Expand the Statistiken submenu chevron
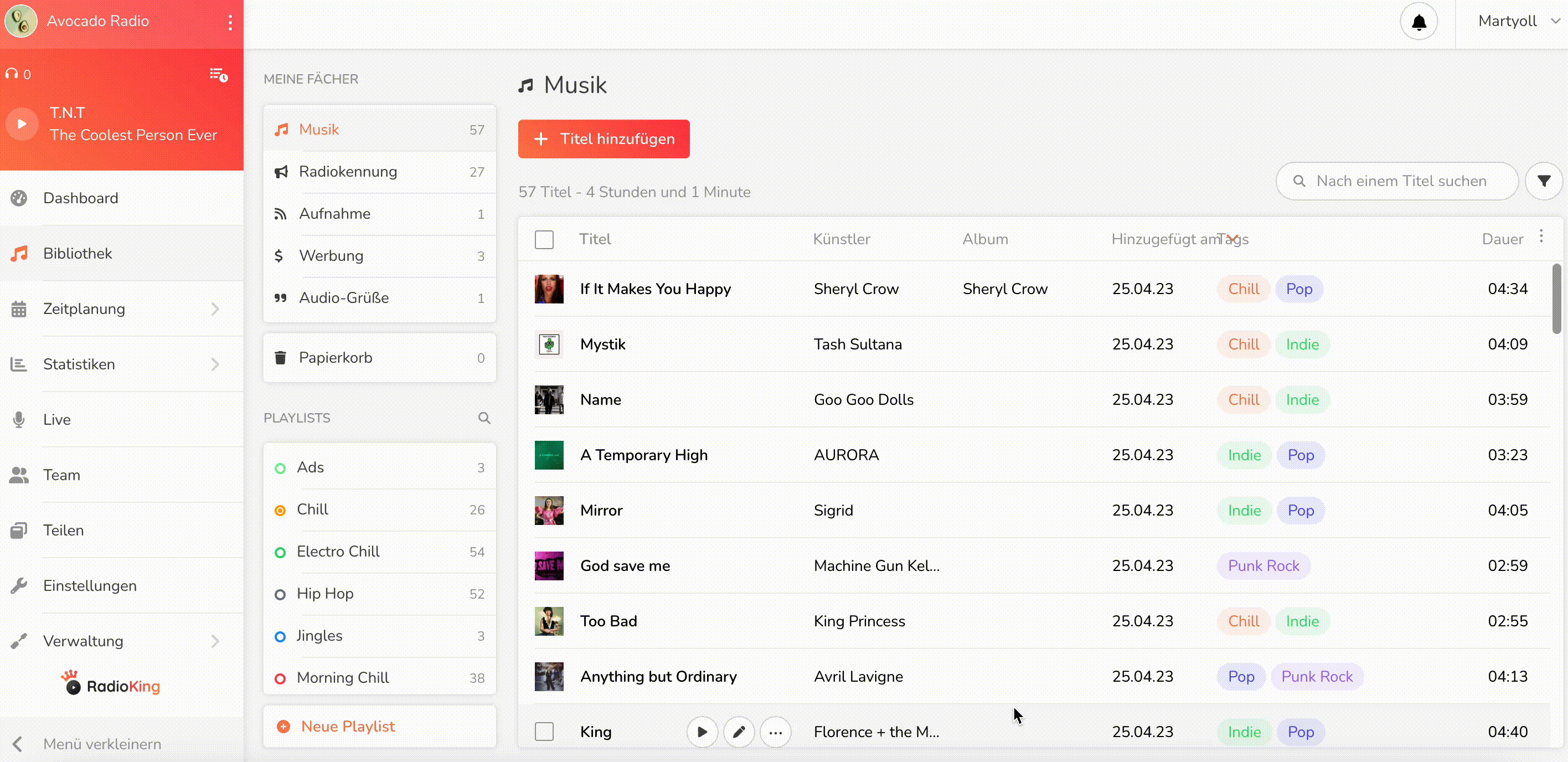The height and width of the screenshot is (762, 1568). (215, 364)
